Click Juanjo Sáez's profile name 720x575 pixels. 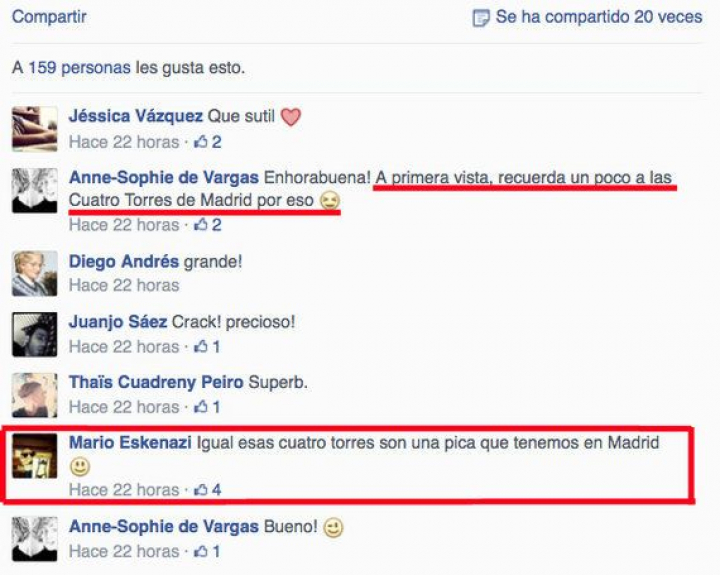tap(118, 322)
